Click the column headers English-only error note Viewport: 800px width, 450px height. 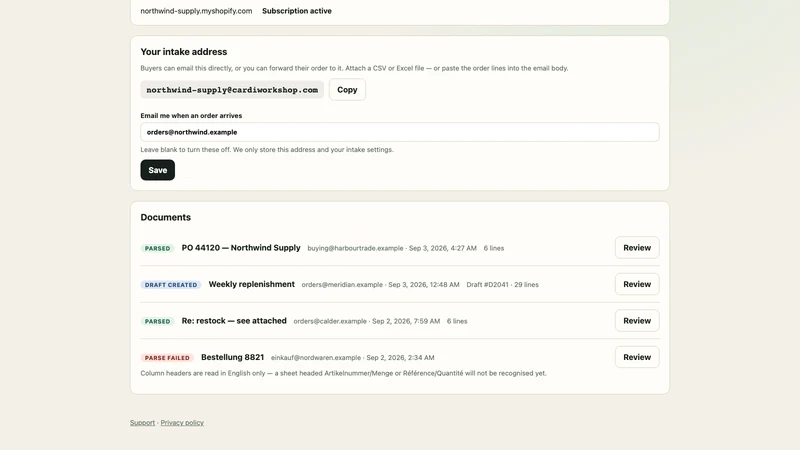coord(343,373)
